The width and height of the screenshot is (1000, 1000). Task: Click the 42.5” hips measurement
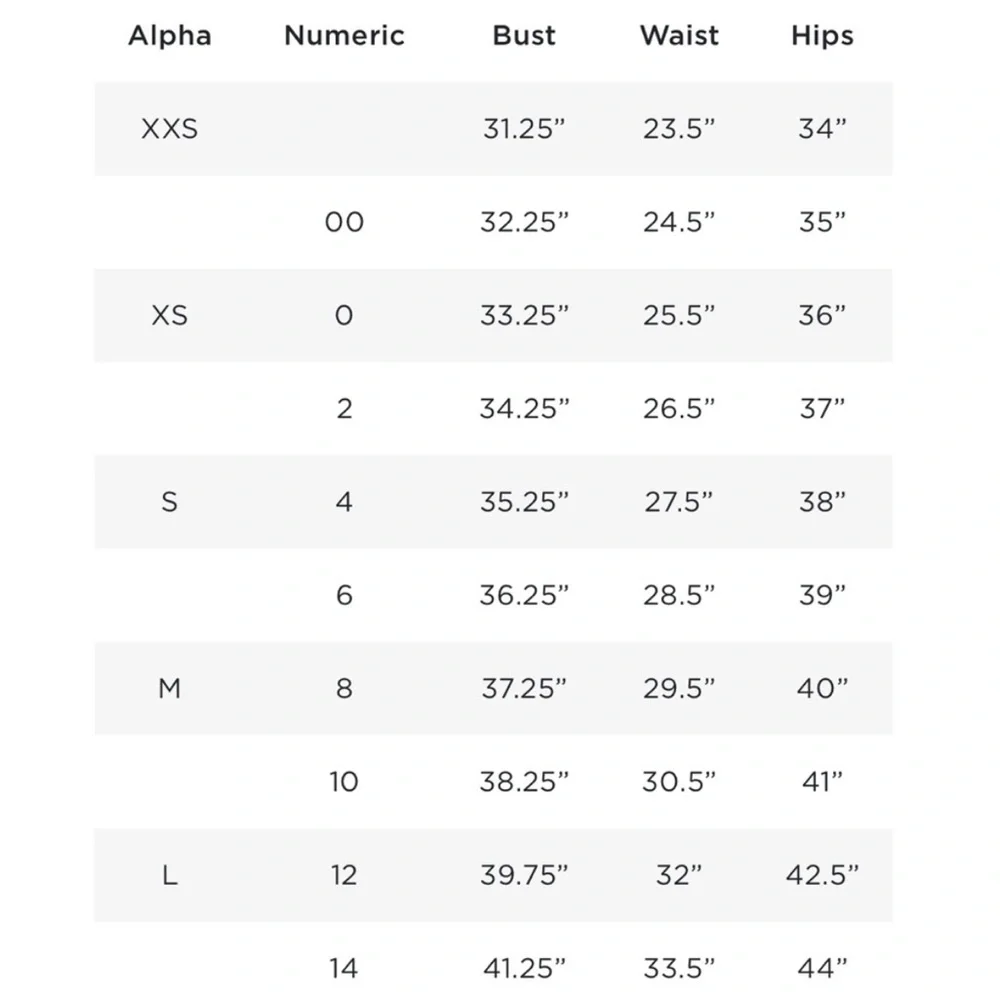[x=822, y=875]
